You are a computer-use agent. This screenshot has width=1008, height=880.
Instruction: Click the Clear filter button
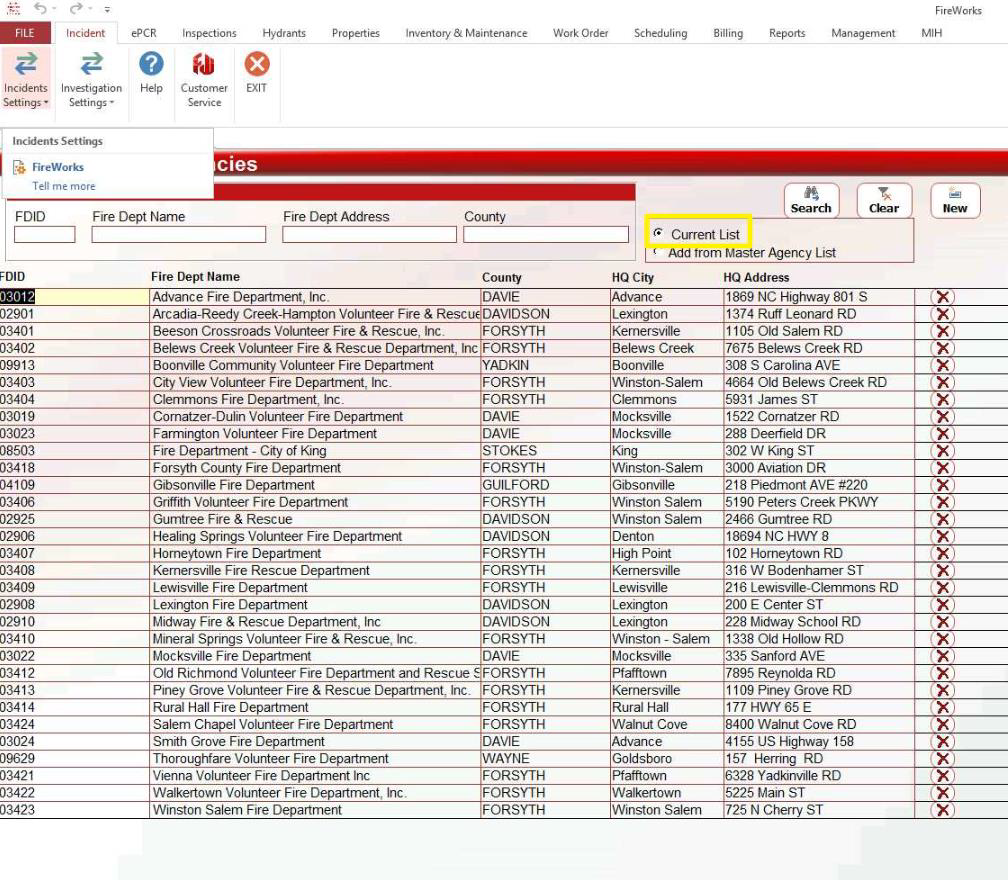884,201
